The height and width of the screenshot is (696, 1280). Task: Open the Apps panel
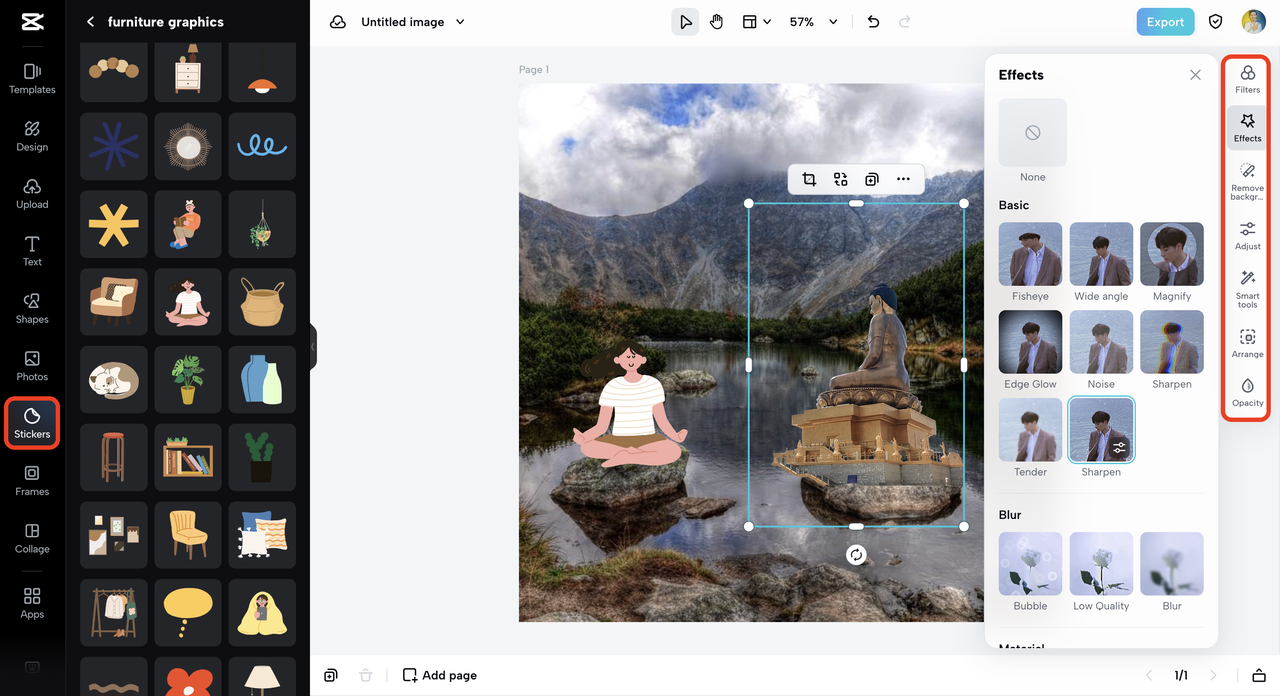(32, 603)
